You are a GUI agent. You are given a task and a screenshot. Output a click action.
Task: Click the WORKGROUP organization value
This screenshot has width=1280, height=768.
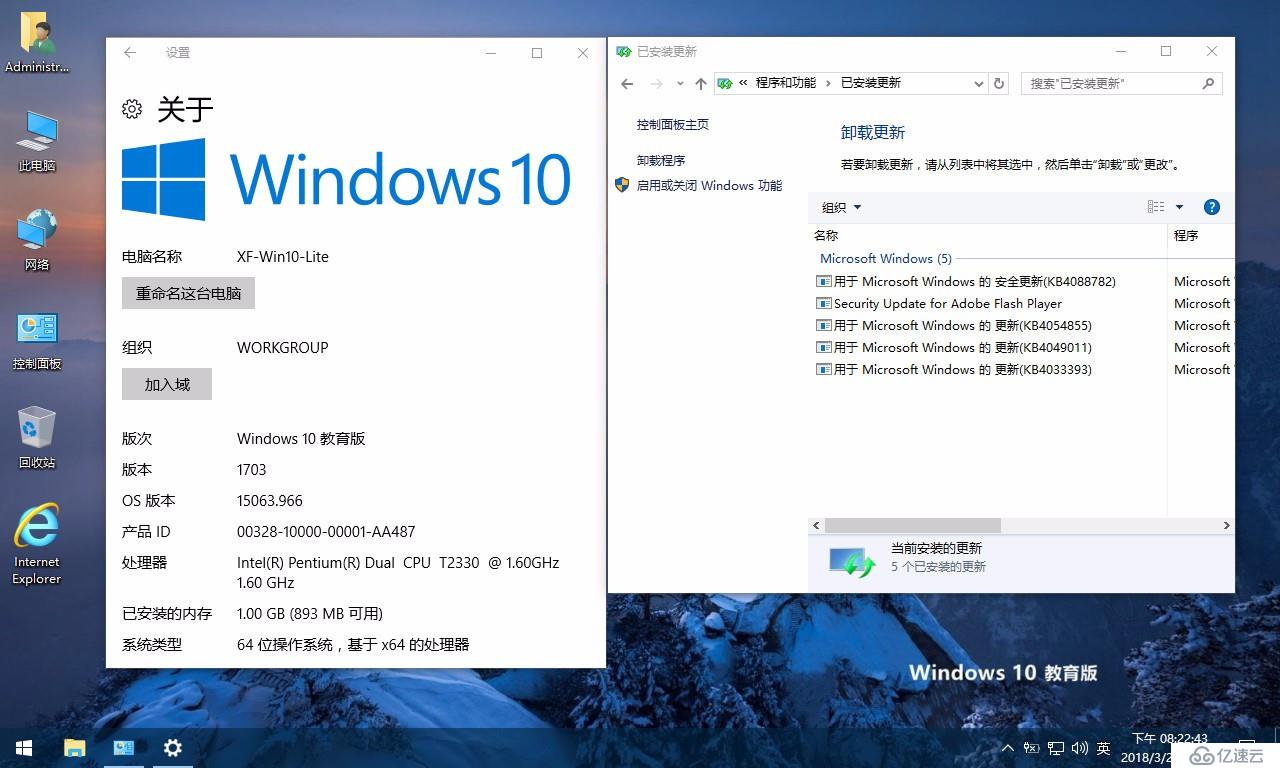[283, 348]
